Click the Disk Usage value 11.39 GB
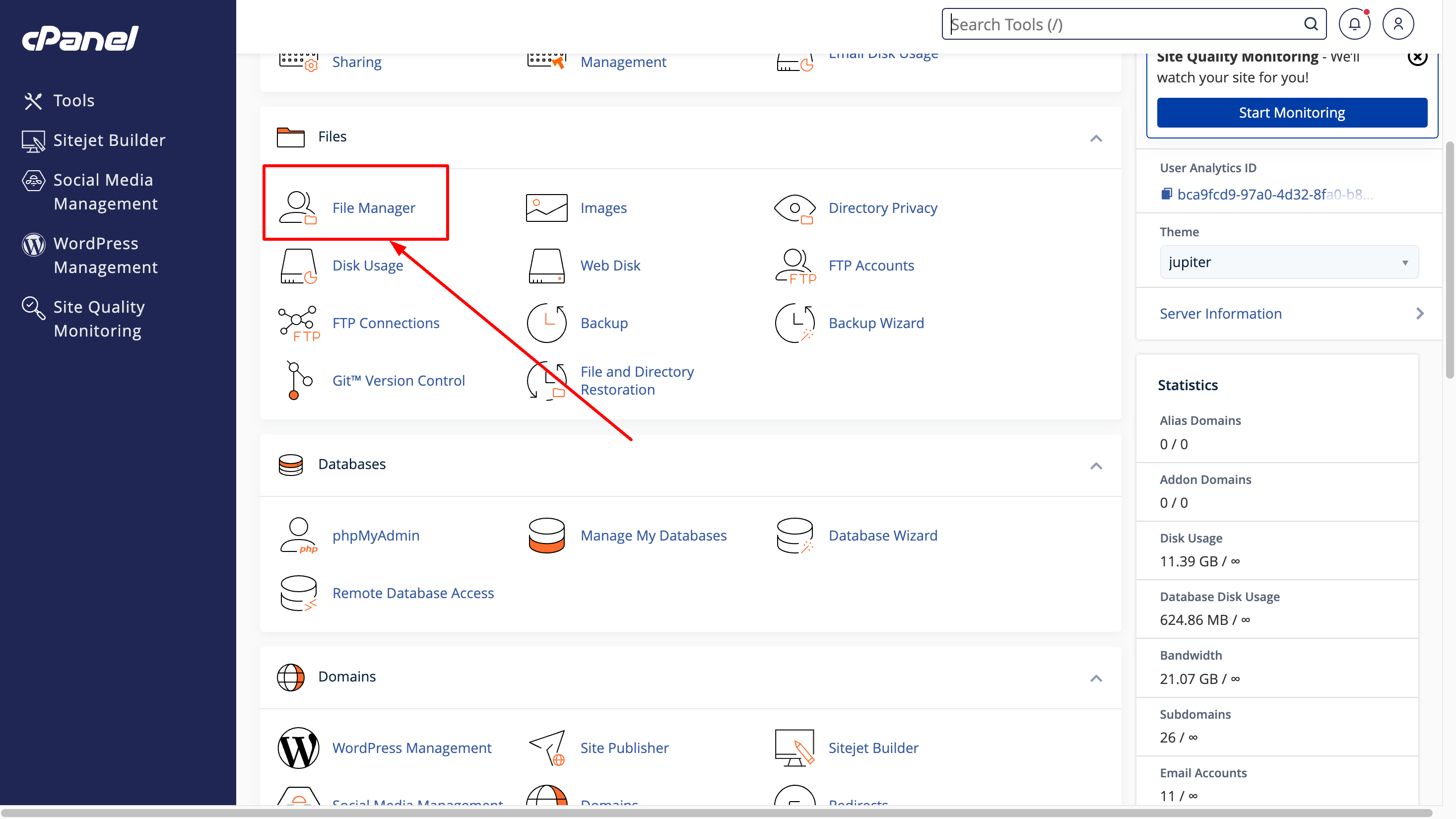 pyautogui.click(x=1200, y=561)
